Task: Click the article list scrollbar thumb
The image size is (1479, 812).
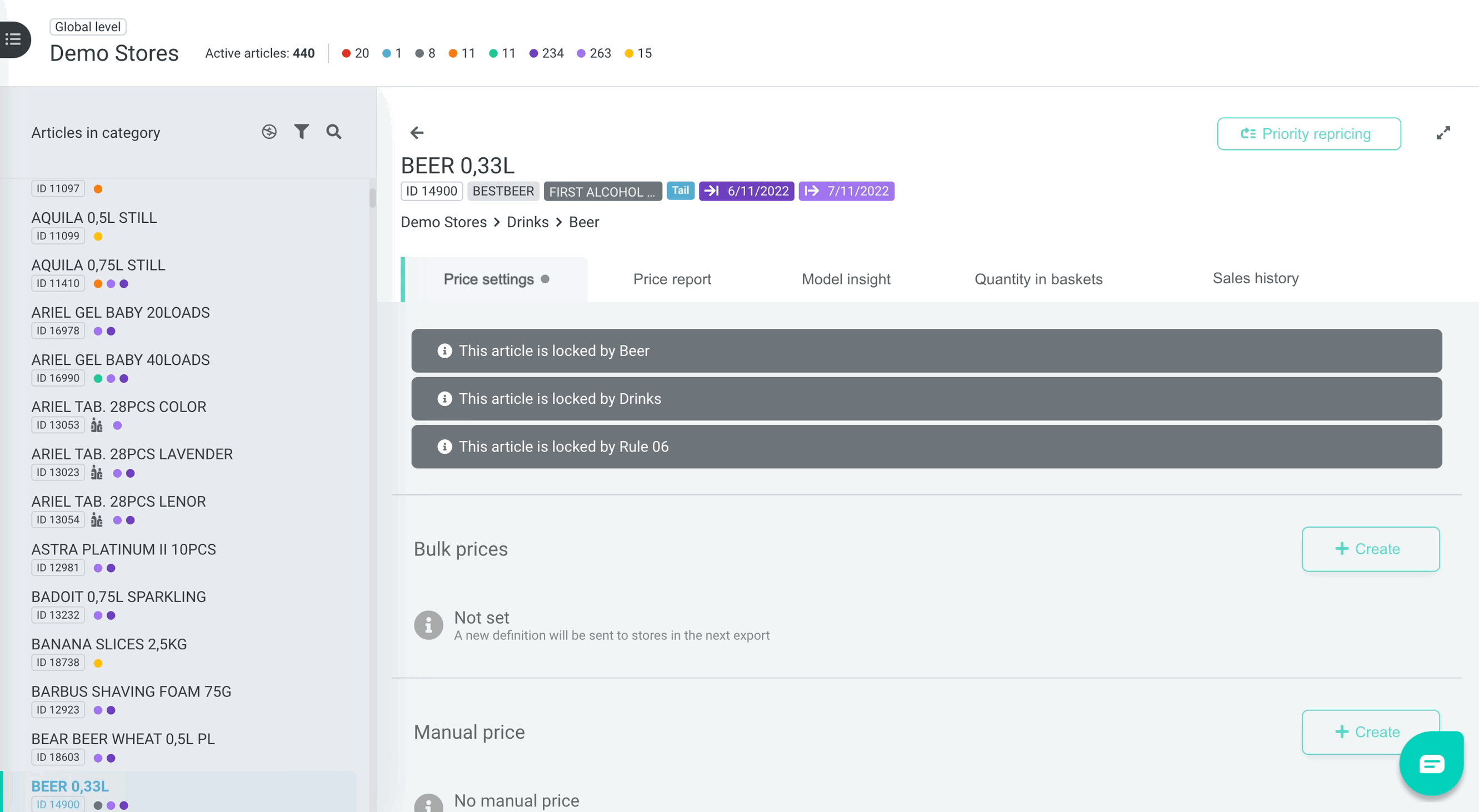Action: click(372, 198)
